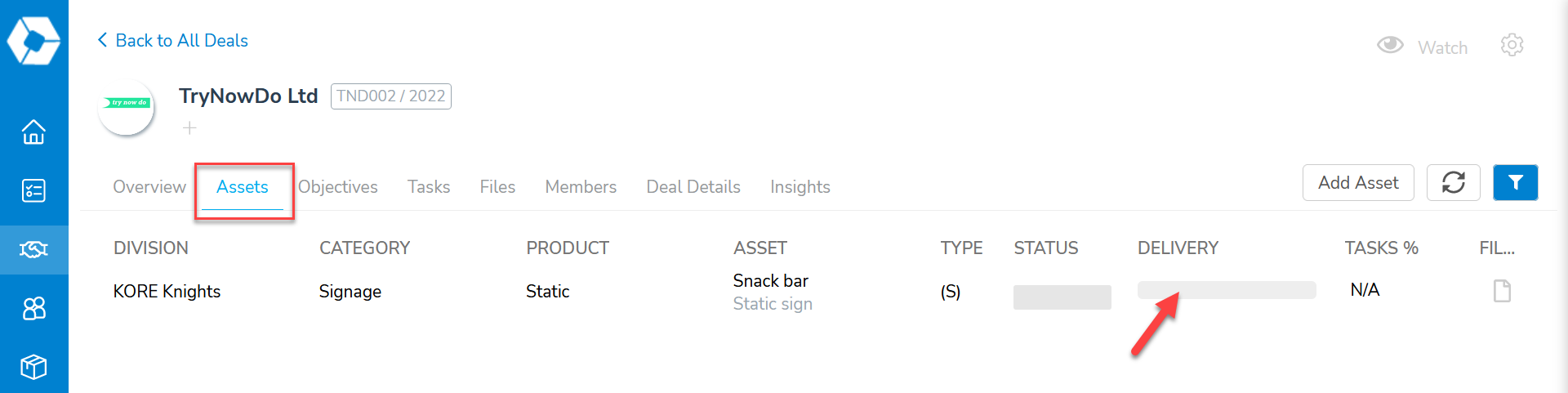Open the four-circles sidebar icon
The width and height of the screenshot is (1568, 393).
[33, 308]
